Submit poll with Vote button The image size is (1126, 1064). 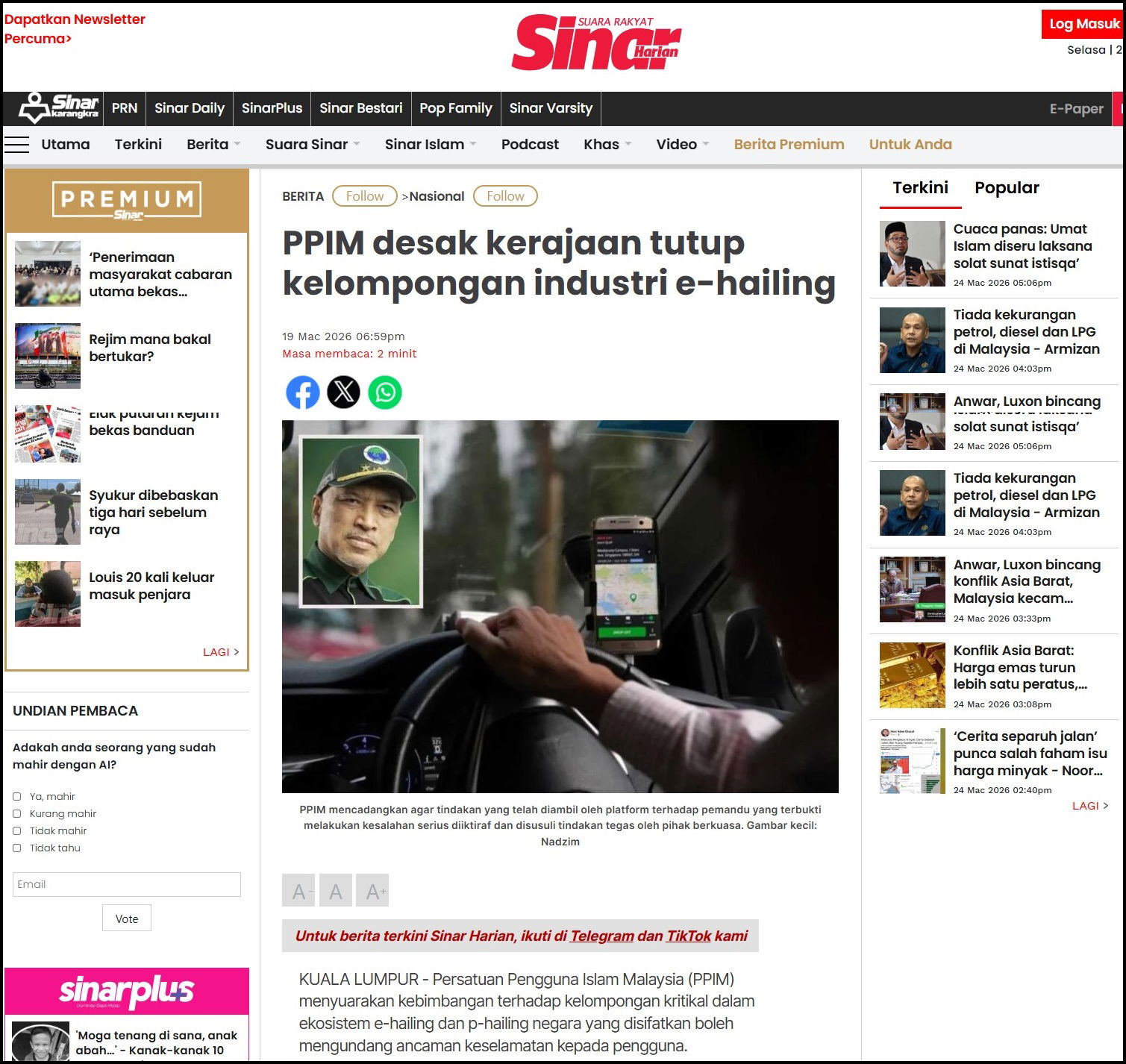pyautogui.click(x=127, y=919)
